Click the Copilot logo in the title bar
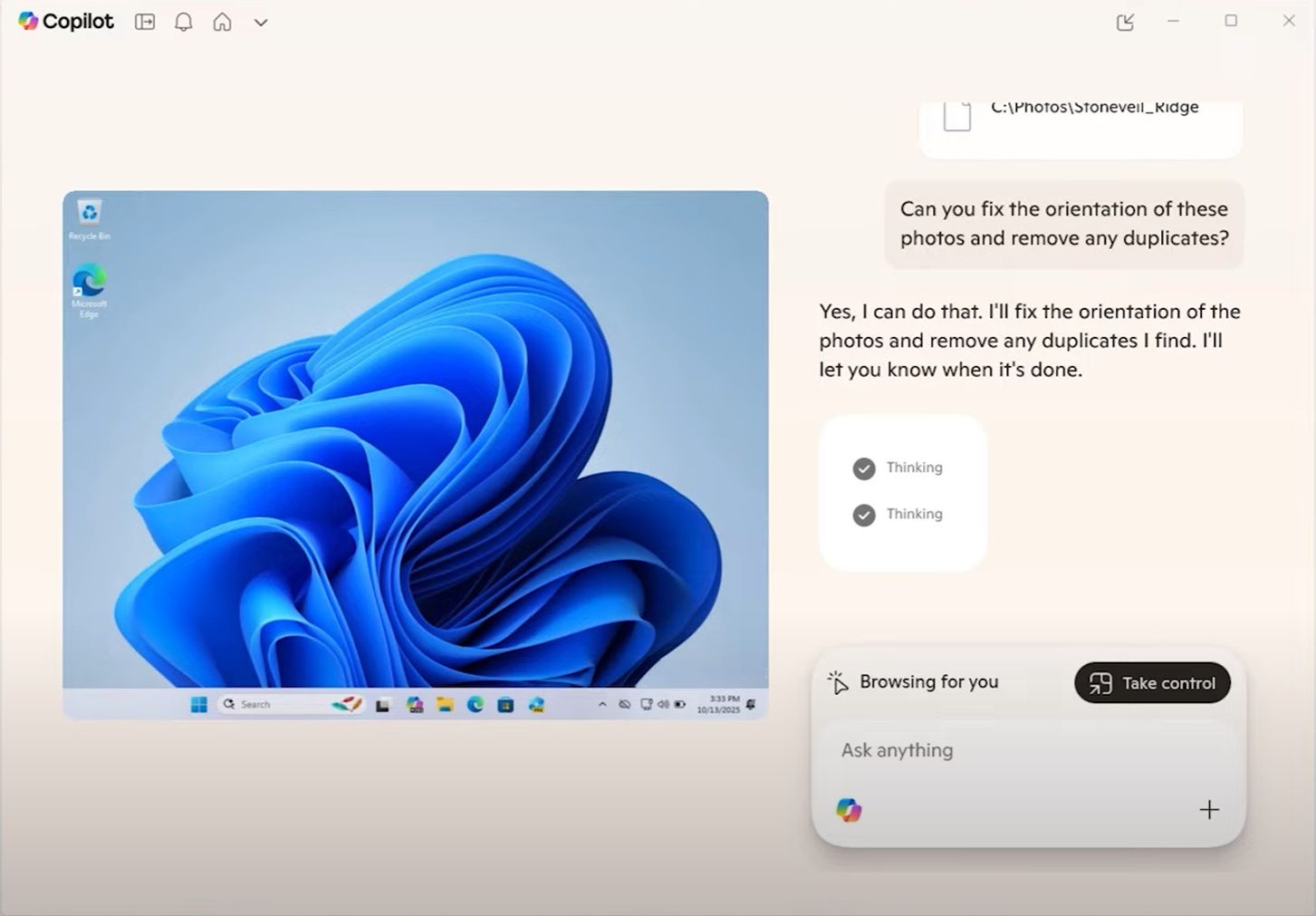This screenshot has width=1316, height=916. [65, 22]
